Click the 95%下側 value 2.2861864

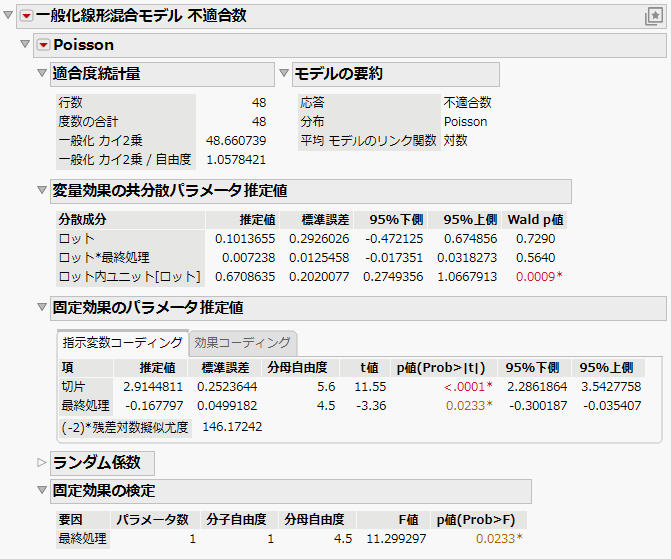(537, 387)
